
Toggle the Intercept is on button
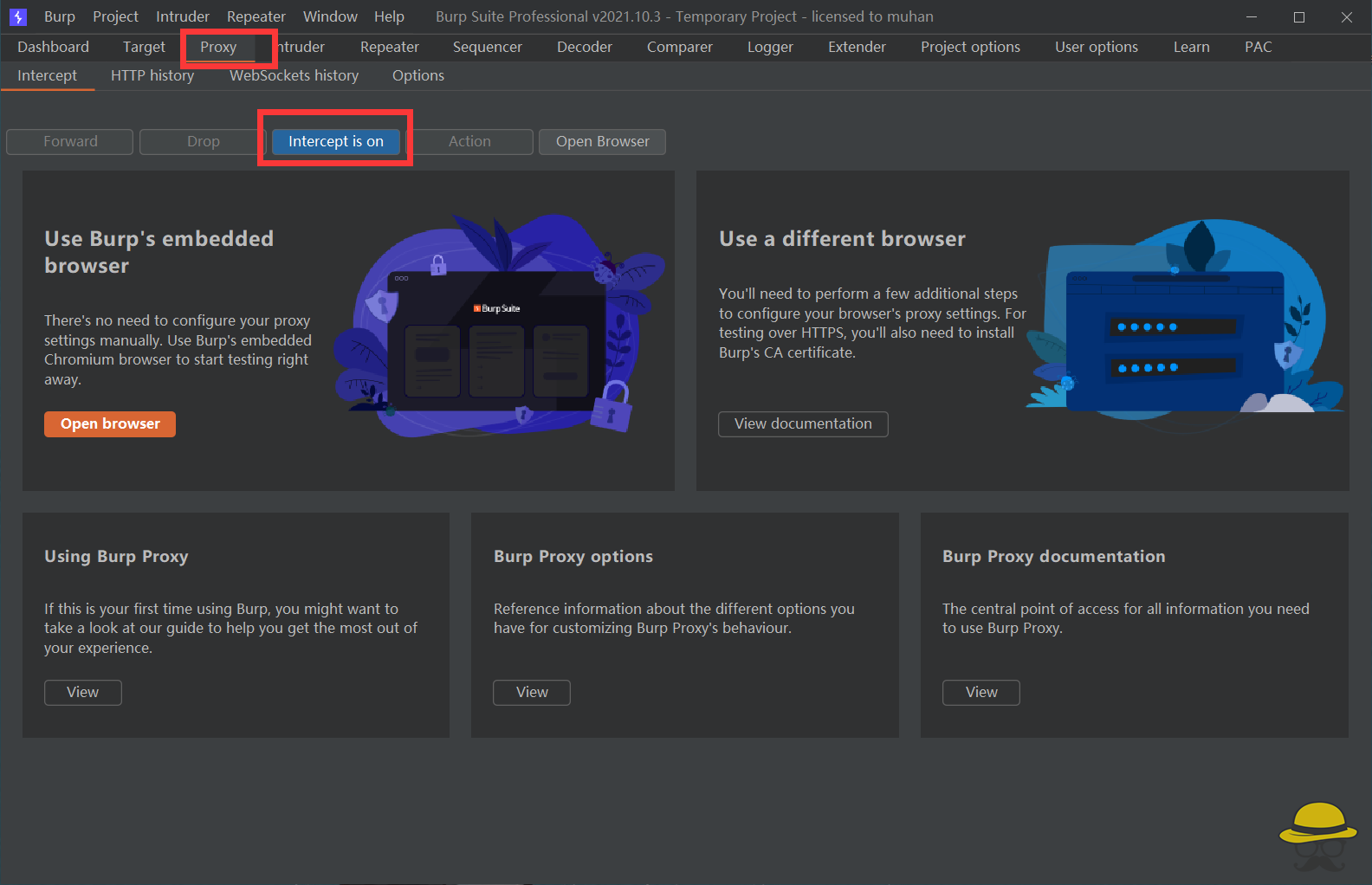(335, 141)
